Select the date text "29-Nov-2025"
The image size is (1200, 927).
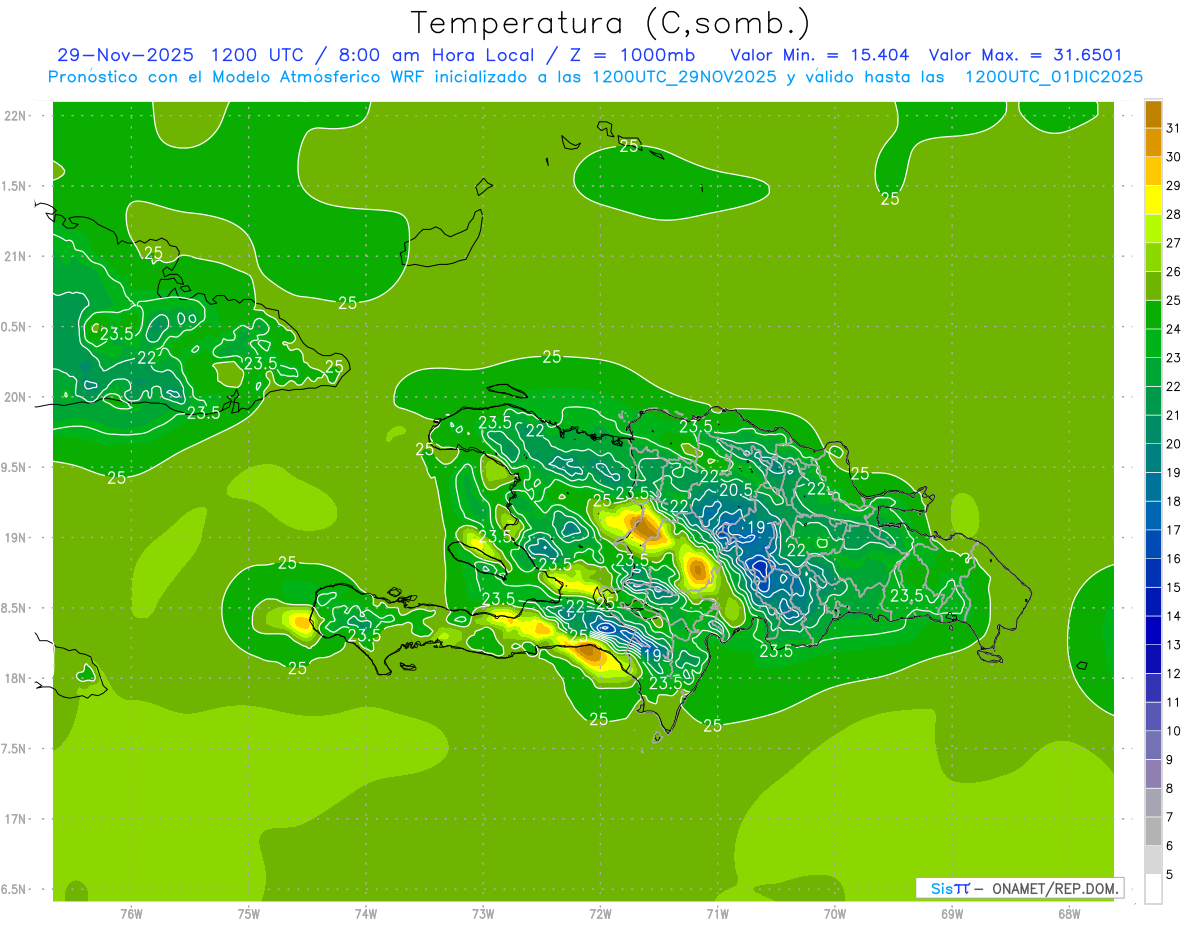pos(126,55)
